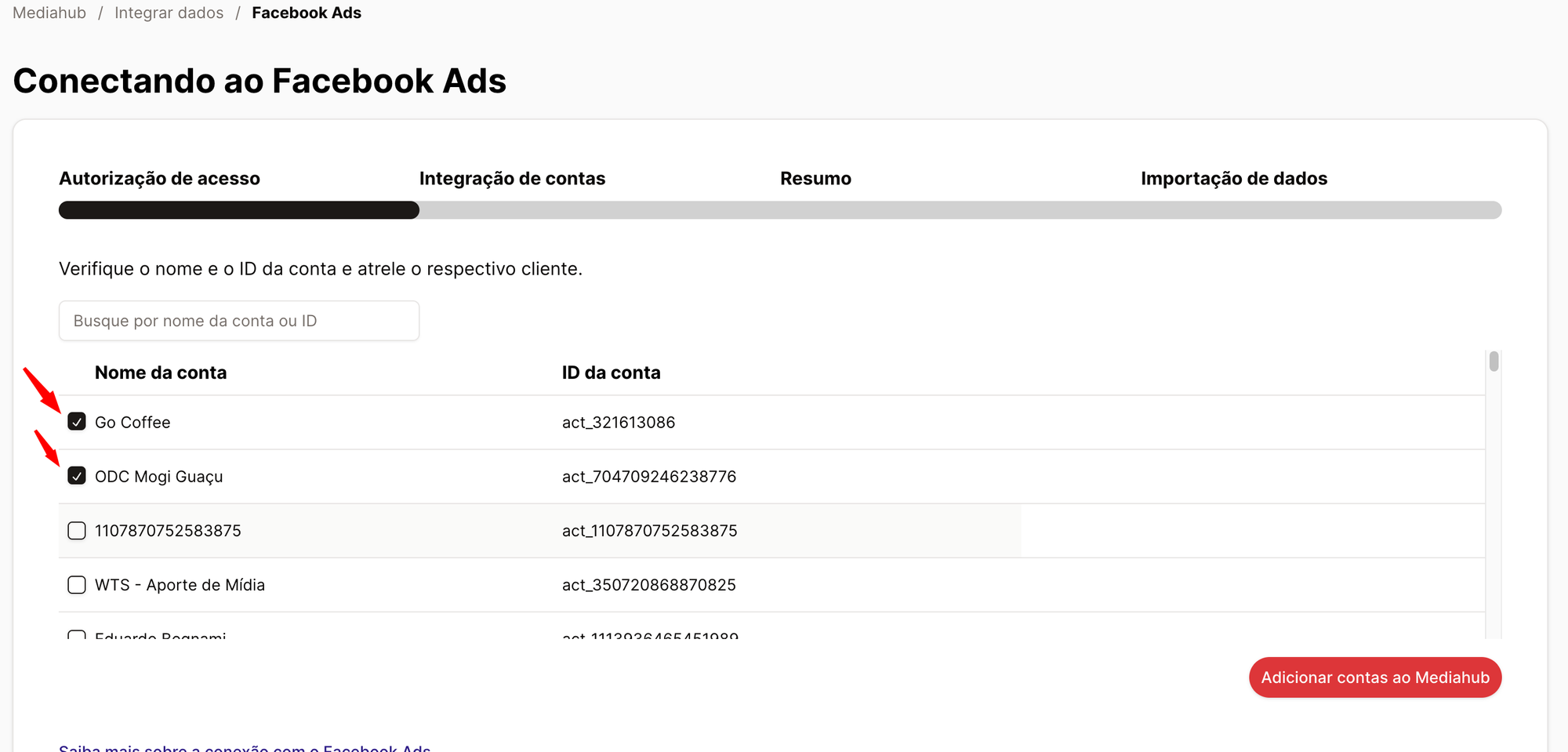Screen dimensions: 1568x752
Task: Select the Autorização de acesso step
Action: 159,179
